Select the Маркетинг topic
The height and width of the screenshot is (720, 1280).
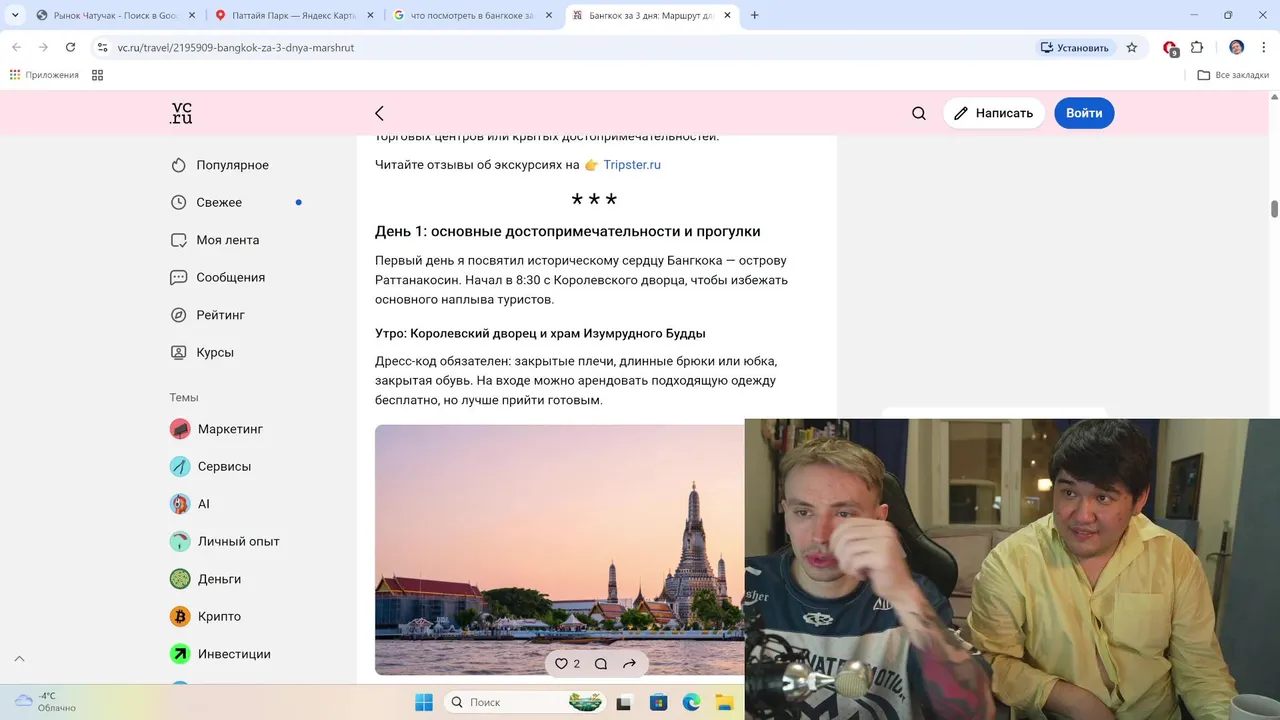(x=217, y=429)
